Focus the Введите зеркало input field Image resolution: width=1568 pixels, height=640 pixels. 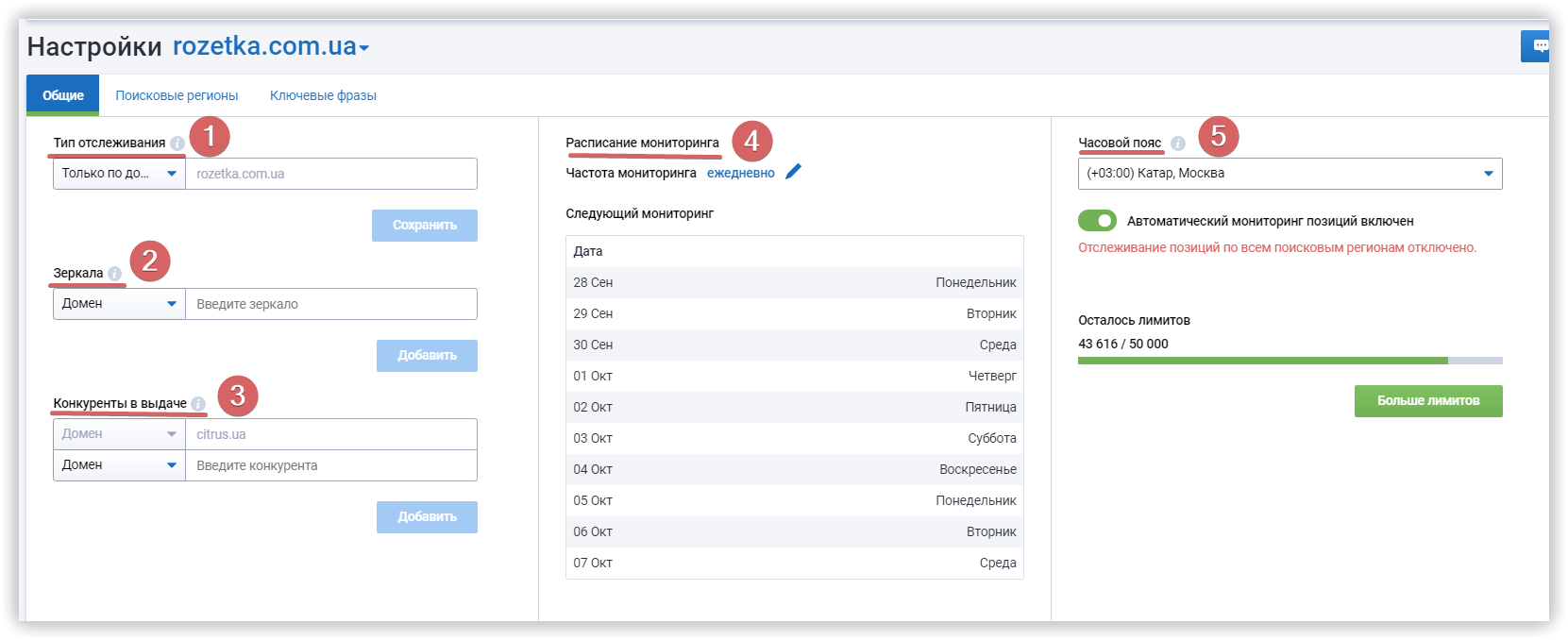(331, 304)
